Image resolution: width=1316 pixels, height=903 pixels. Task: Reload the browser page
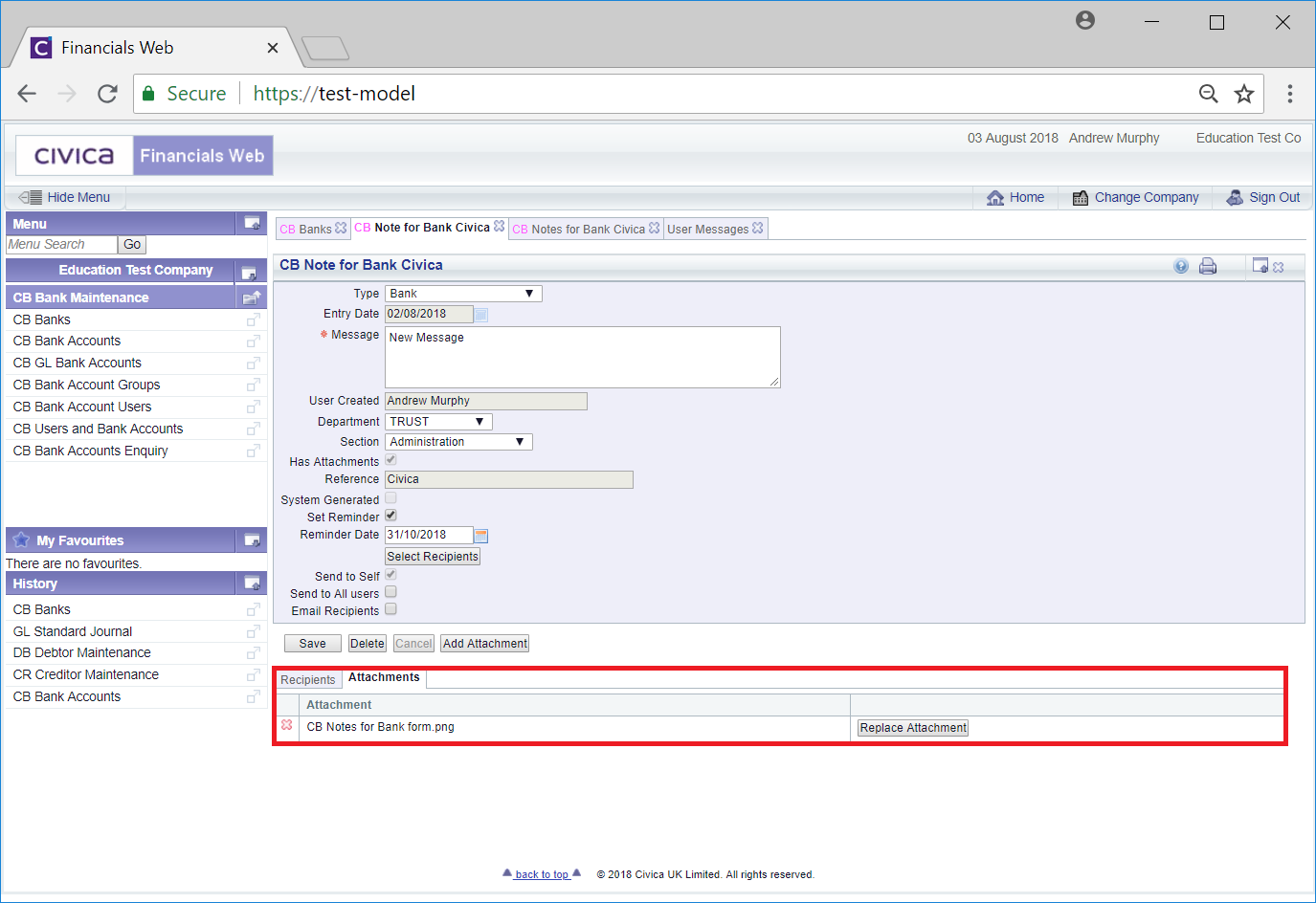(107, 94)
